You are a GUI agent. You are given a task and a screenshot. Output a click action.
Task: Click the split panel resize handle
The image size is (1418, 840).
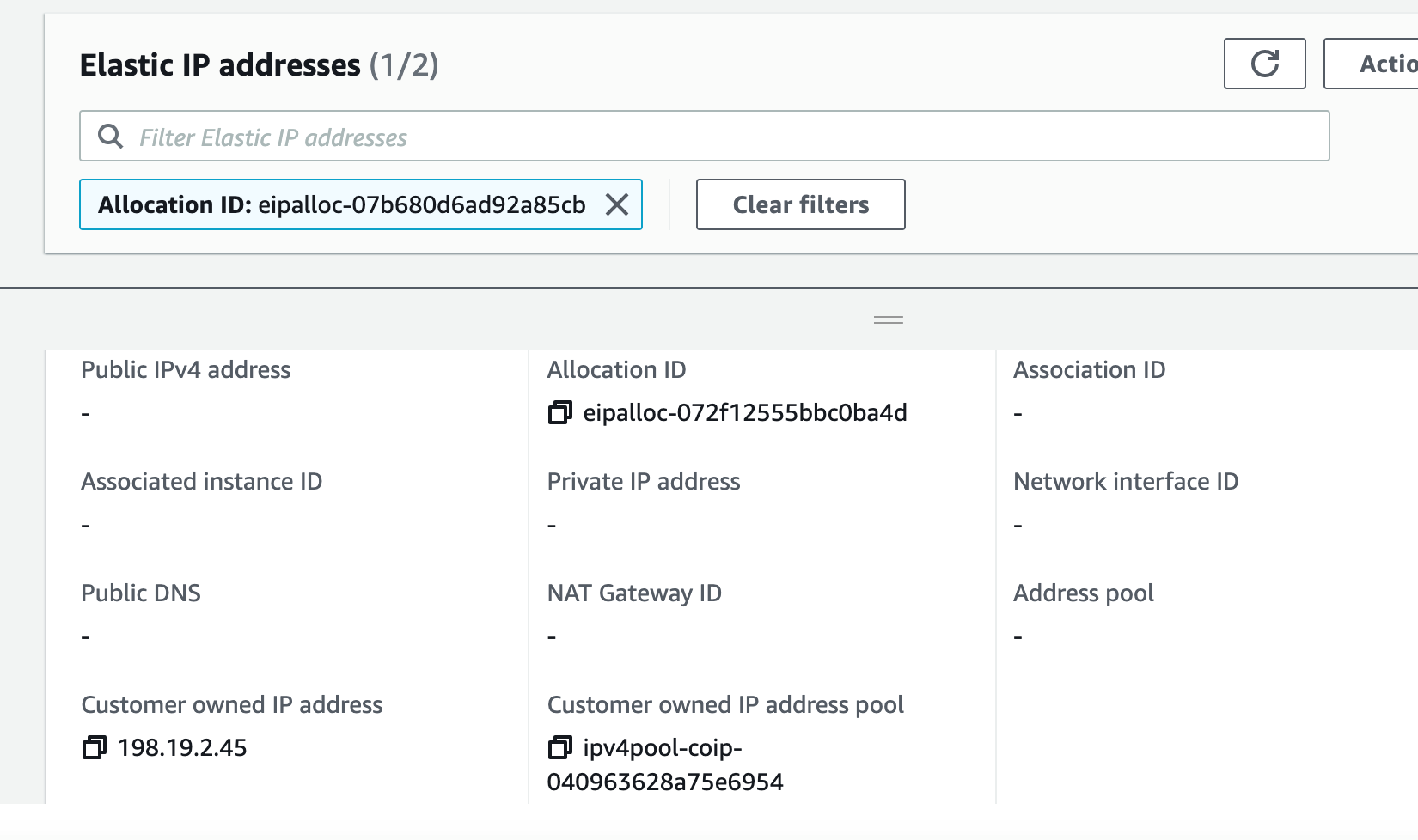(889, 319)
